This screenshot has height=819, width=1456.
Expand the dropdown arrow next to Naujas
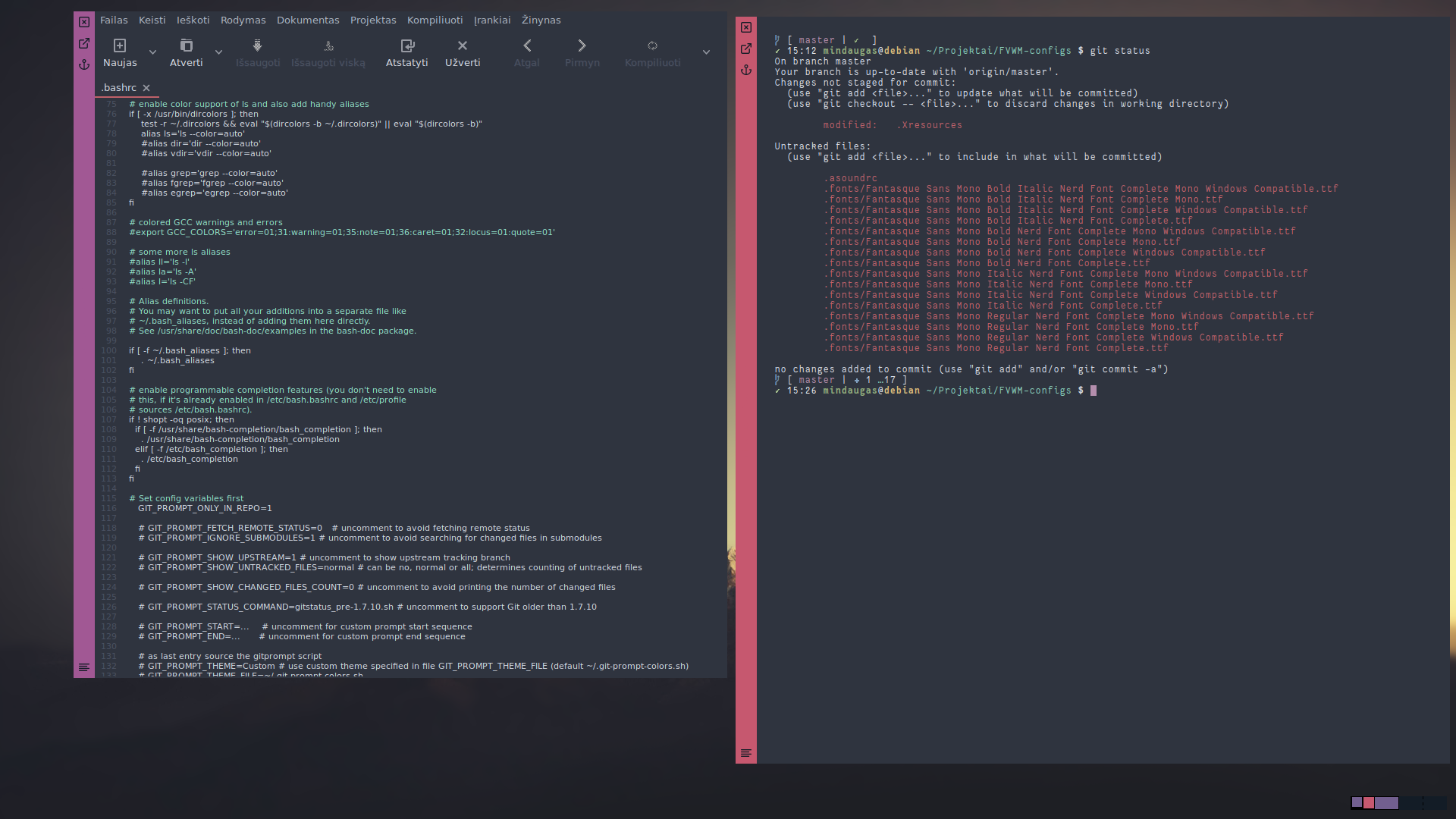point(152,52)
